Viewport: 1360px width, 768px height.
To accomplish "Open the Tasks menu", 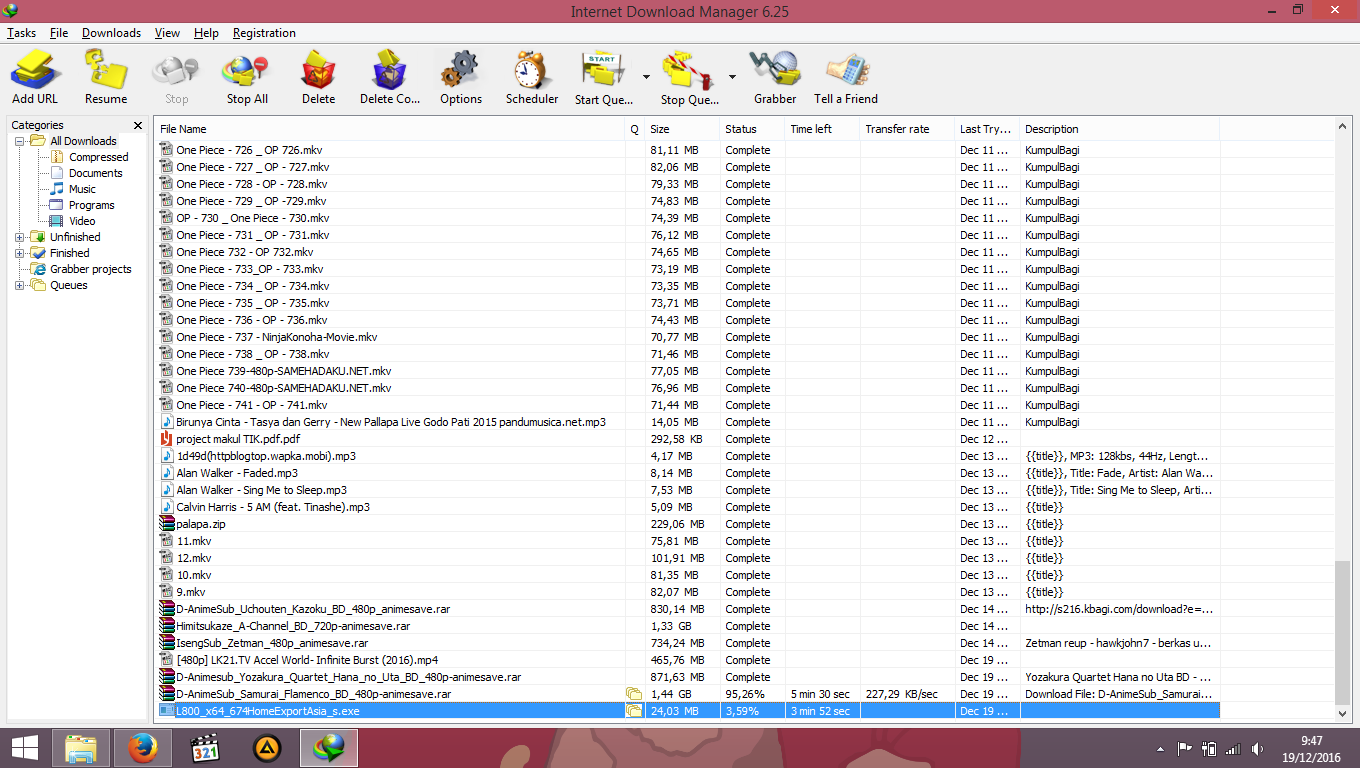I will [21, 33].
